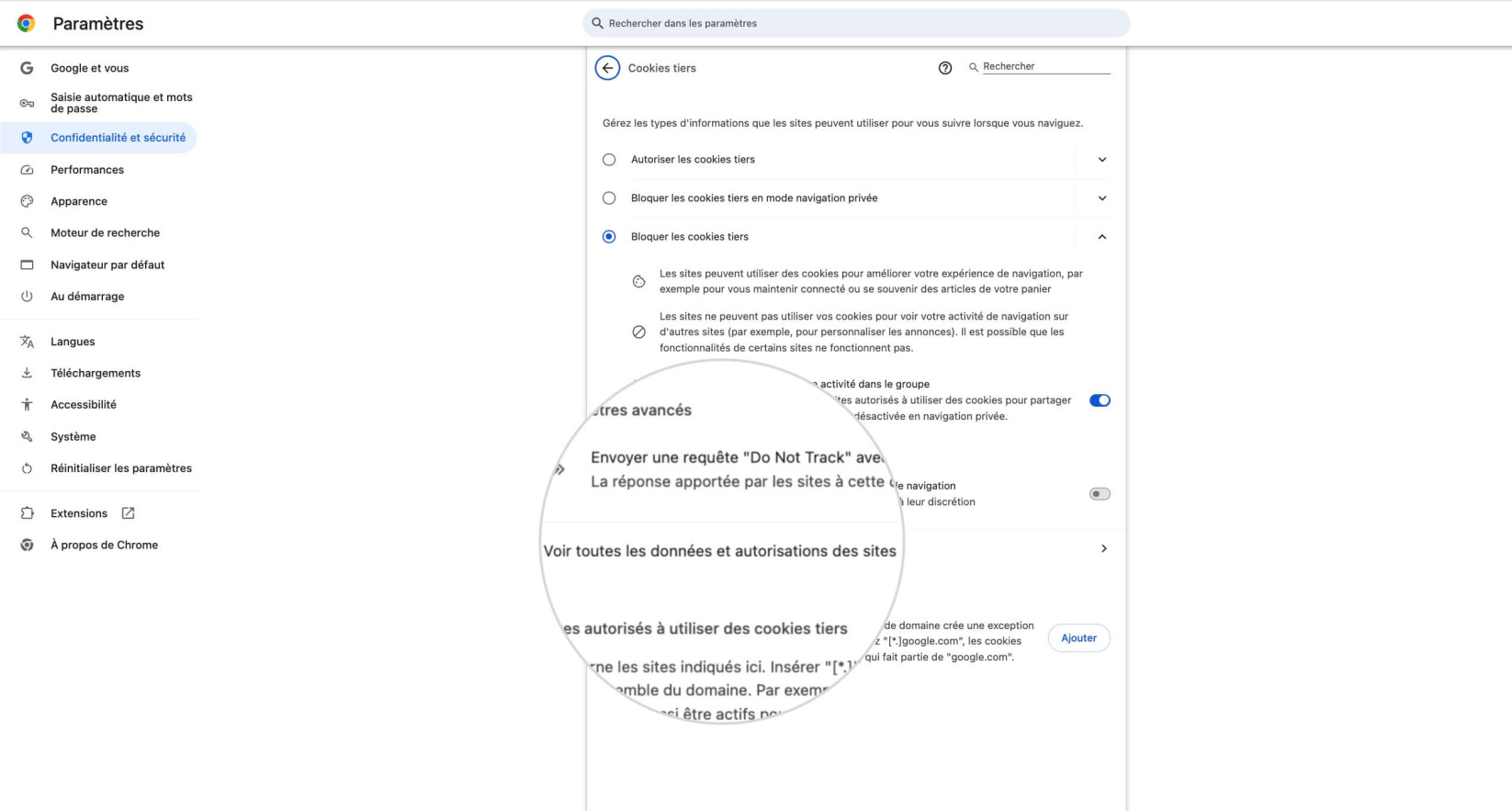
Task: Click the key icon for passwords
Action: [27, 103]
